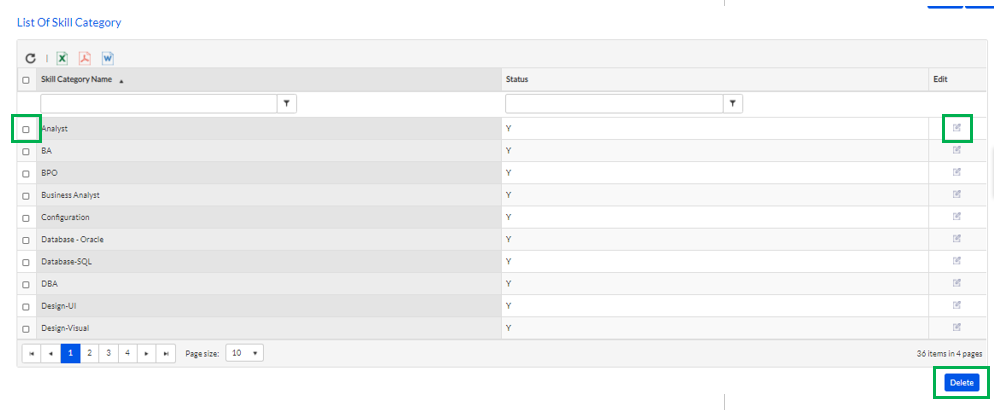994x410 pixels.
Task: Sort by Skill Category Name header
Action: [76, 80]
